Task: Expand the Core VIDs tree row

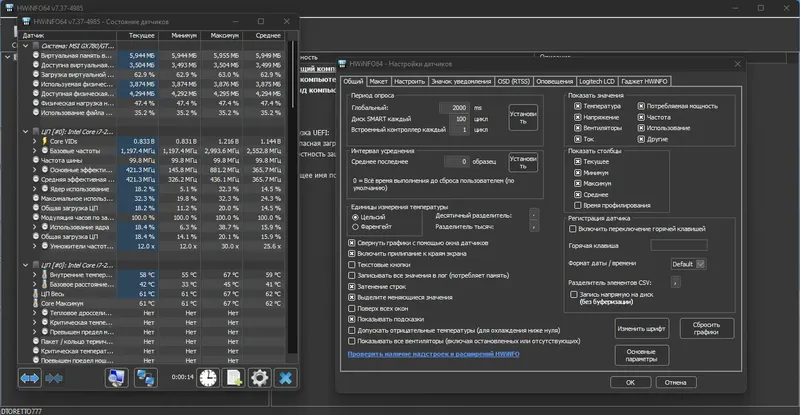Action: click(x=32, y=141)
